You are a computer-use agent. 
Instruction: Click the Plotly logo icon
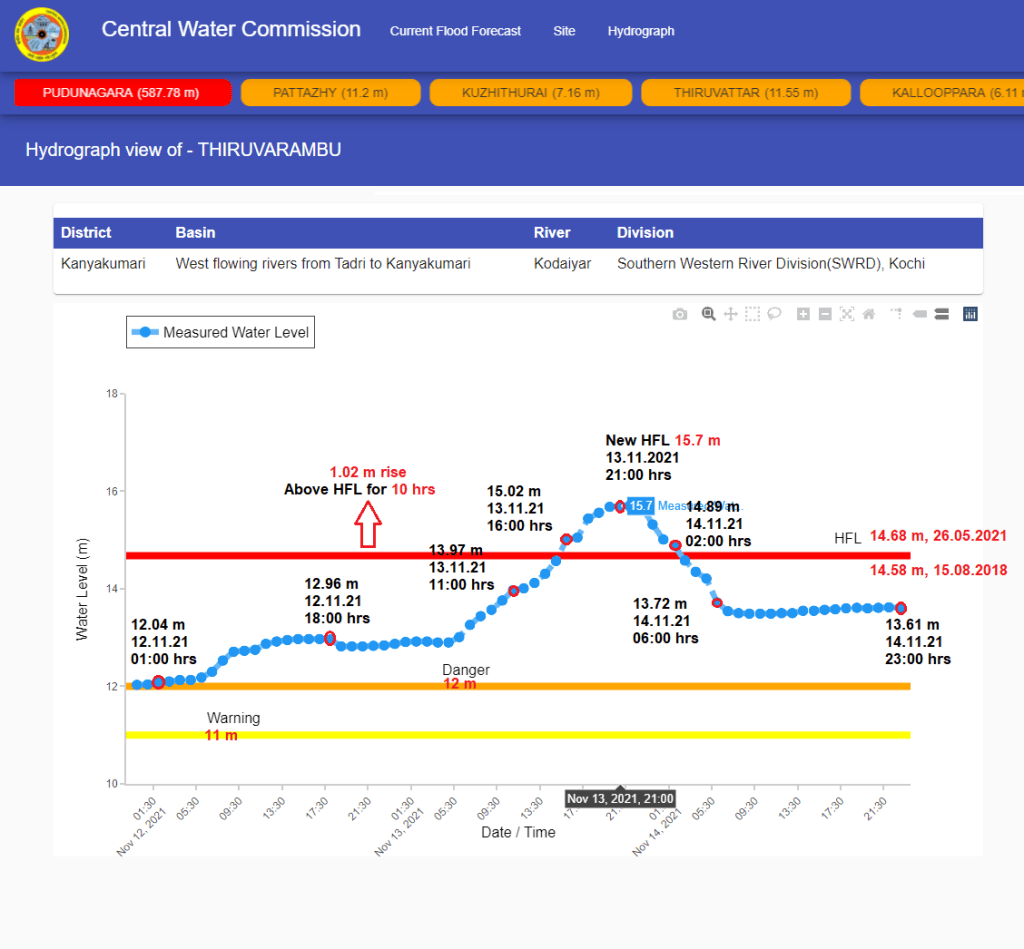tap(970, 314)
